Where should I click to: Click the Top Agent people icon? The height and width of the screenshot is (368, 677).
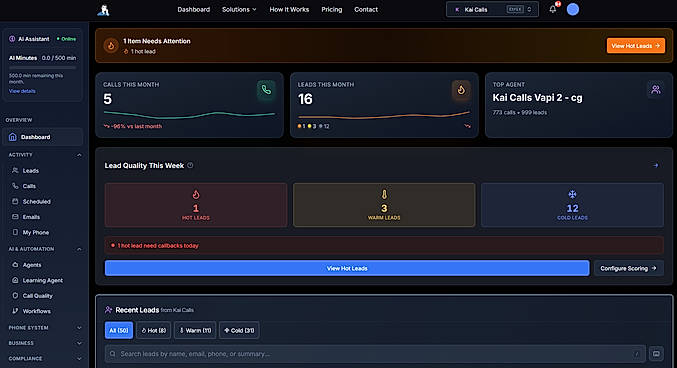coord(656,89)
